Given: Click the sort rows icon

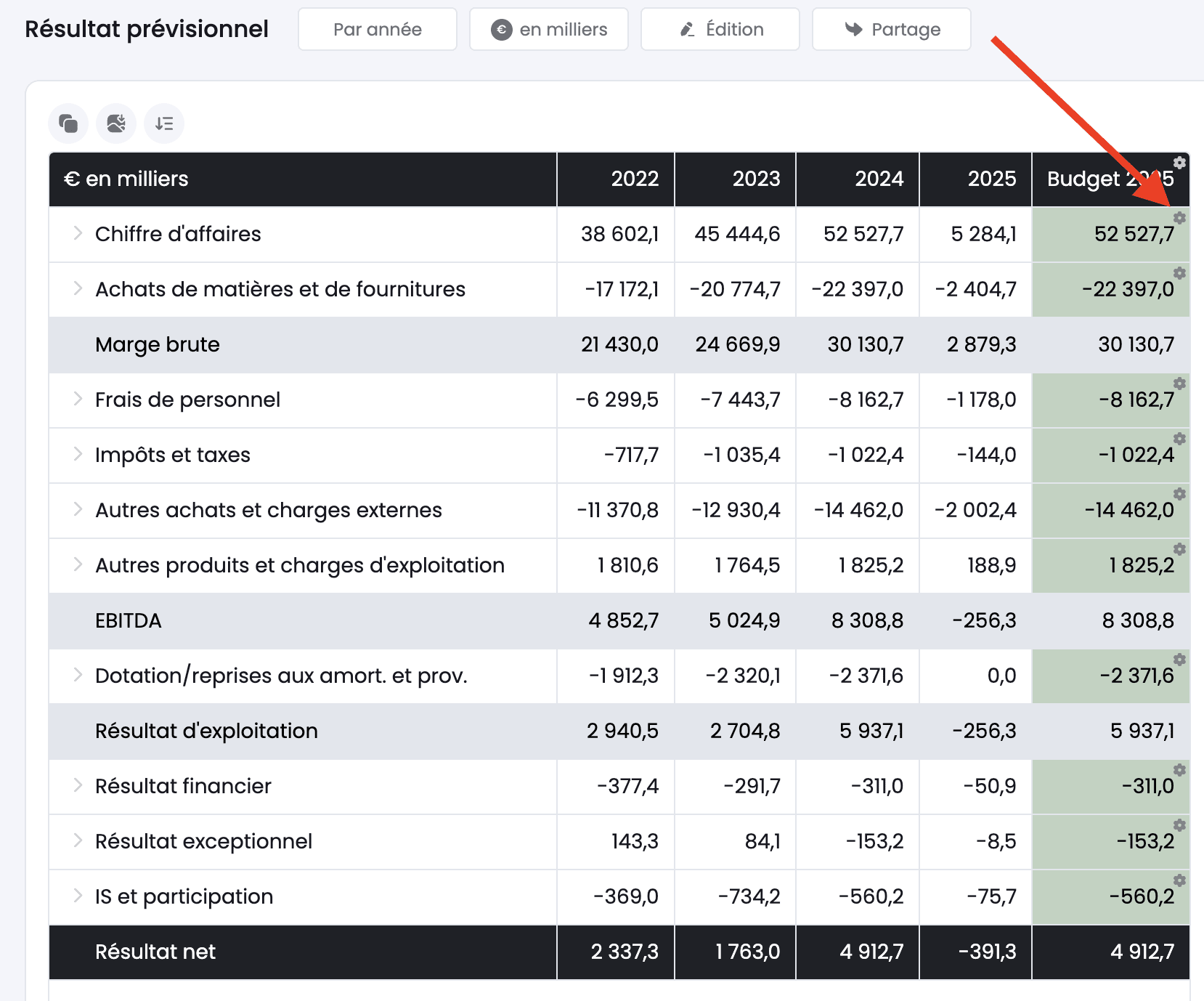Looking at the screenshot, I should coord(164,123).
